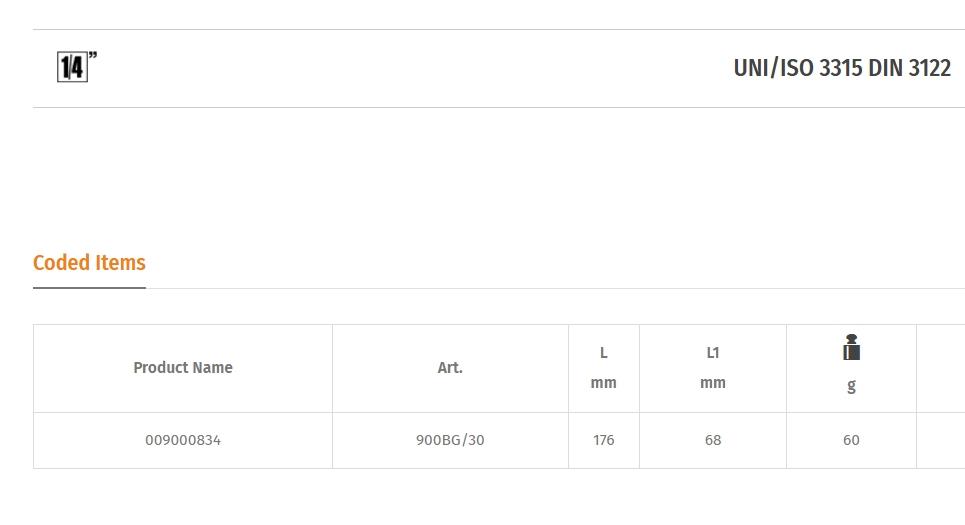Select product code 009000834
This screenshot has width=965, height=525.
tap(183, 440)
